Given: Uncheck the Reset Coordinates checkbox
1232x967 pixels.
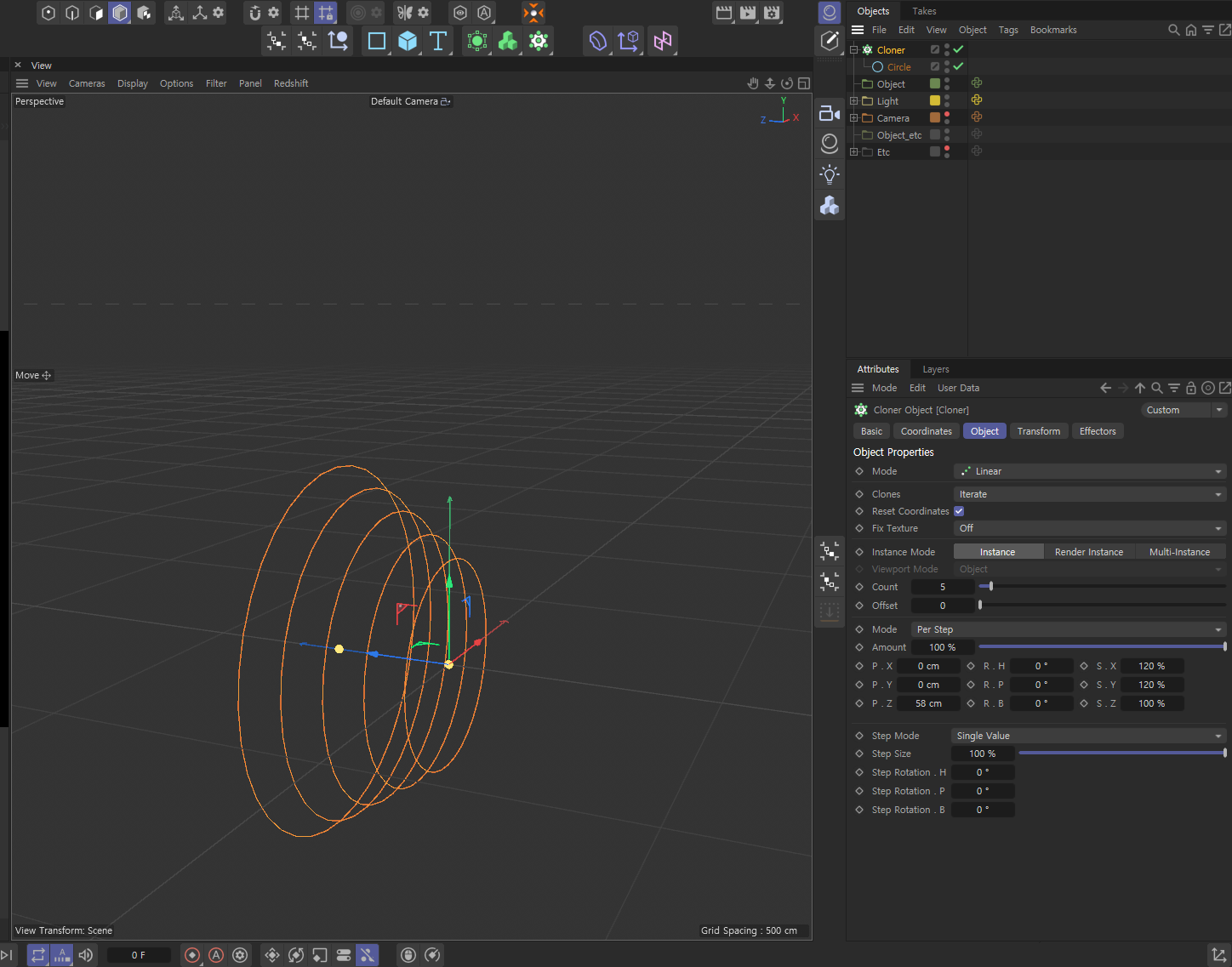Looking at the screenshot, I should point(959,511).
